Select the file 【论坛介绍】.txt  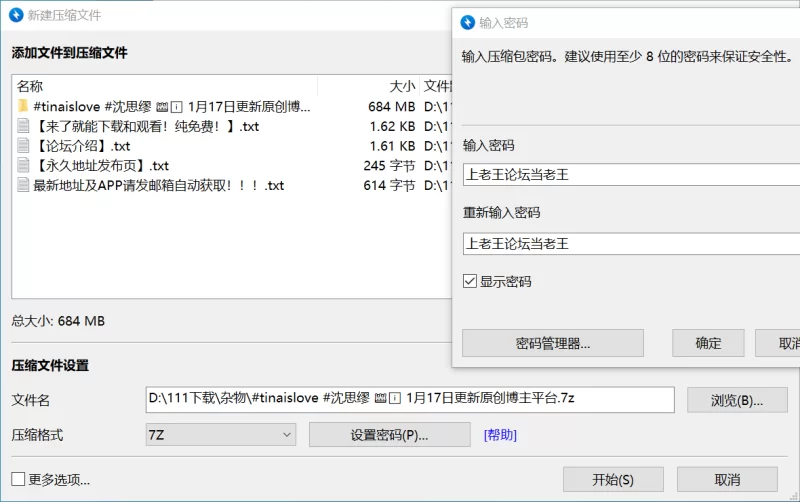[82, 146]
